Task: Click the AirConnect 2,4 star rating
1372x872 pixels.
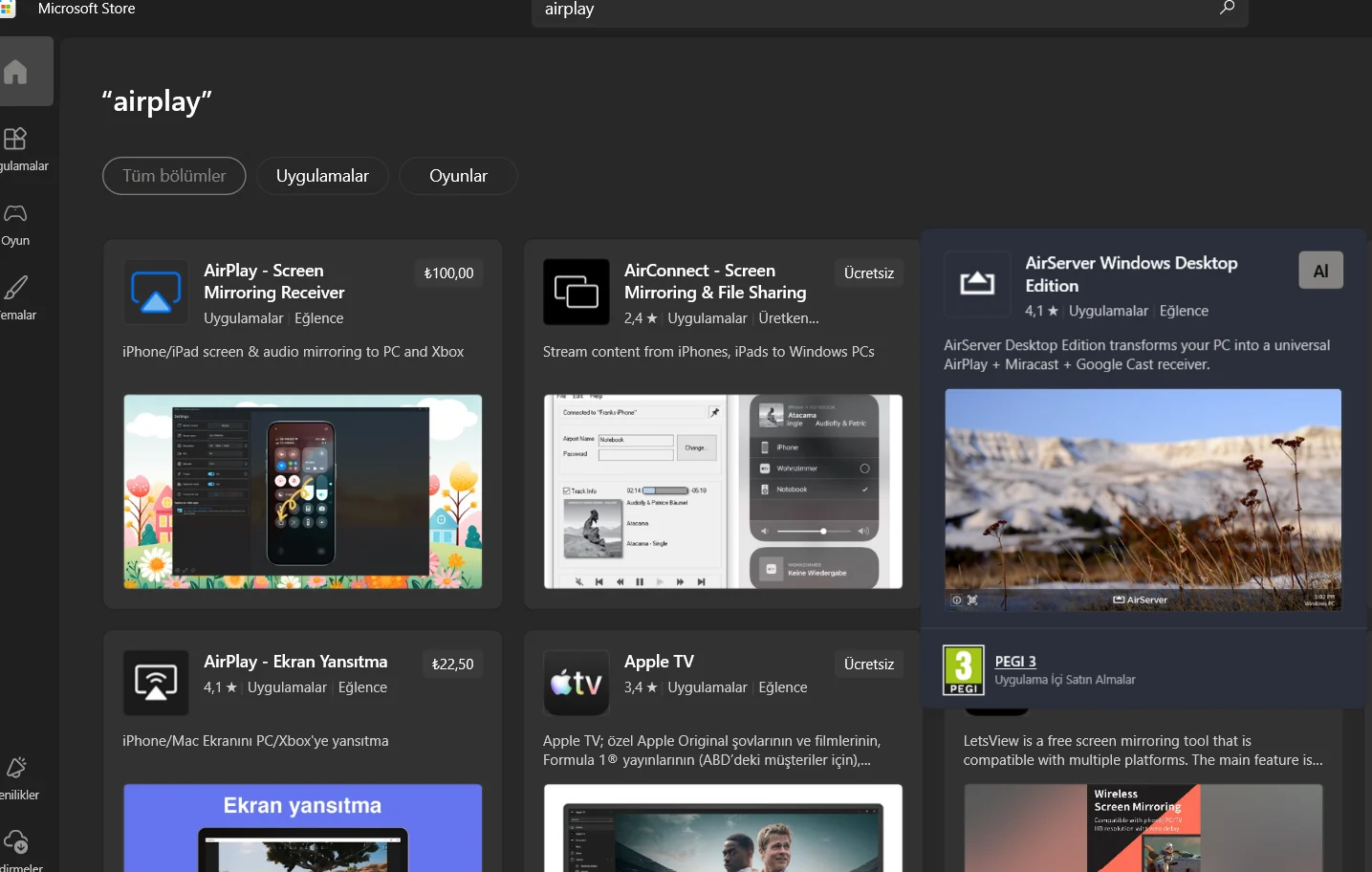Action: tap(641, 318)
